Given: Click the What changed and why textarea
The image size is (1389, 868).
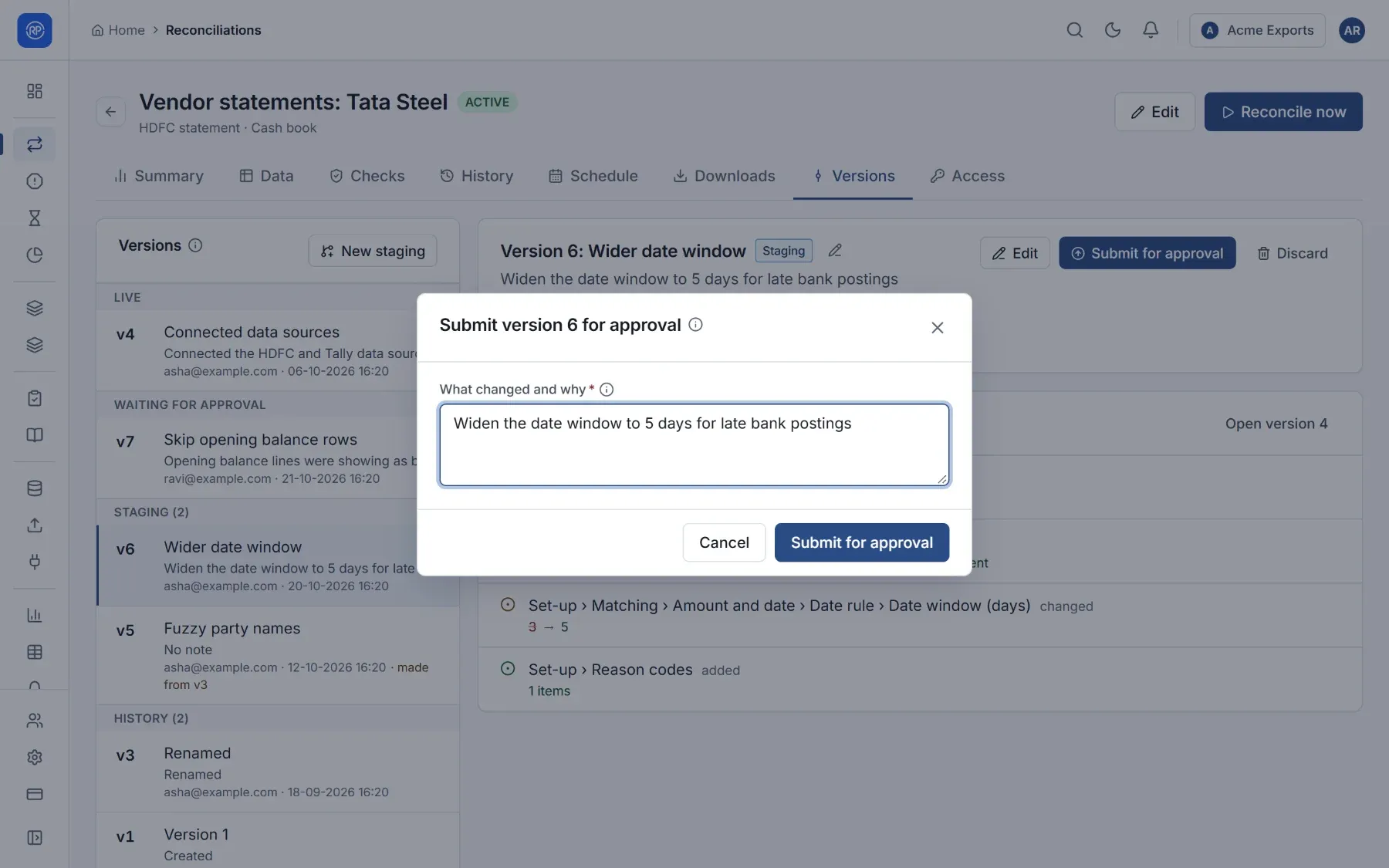Looking at the screenshot, I should coord(694,445).
